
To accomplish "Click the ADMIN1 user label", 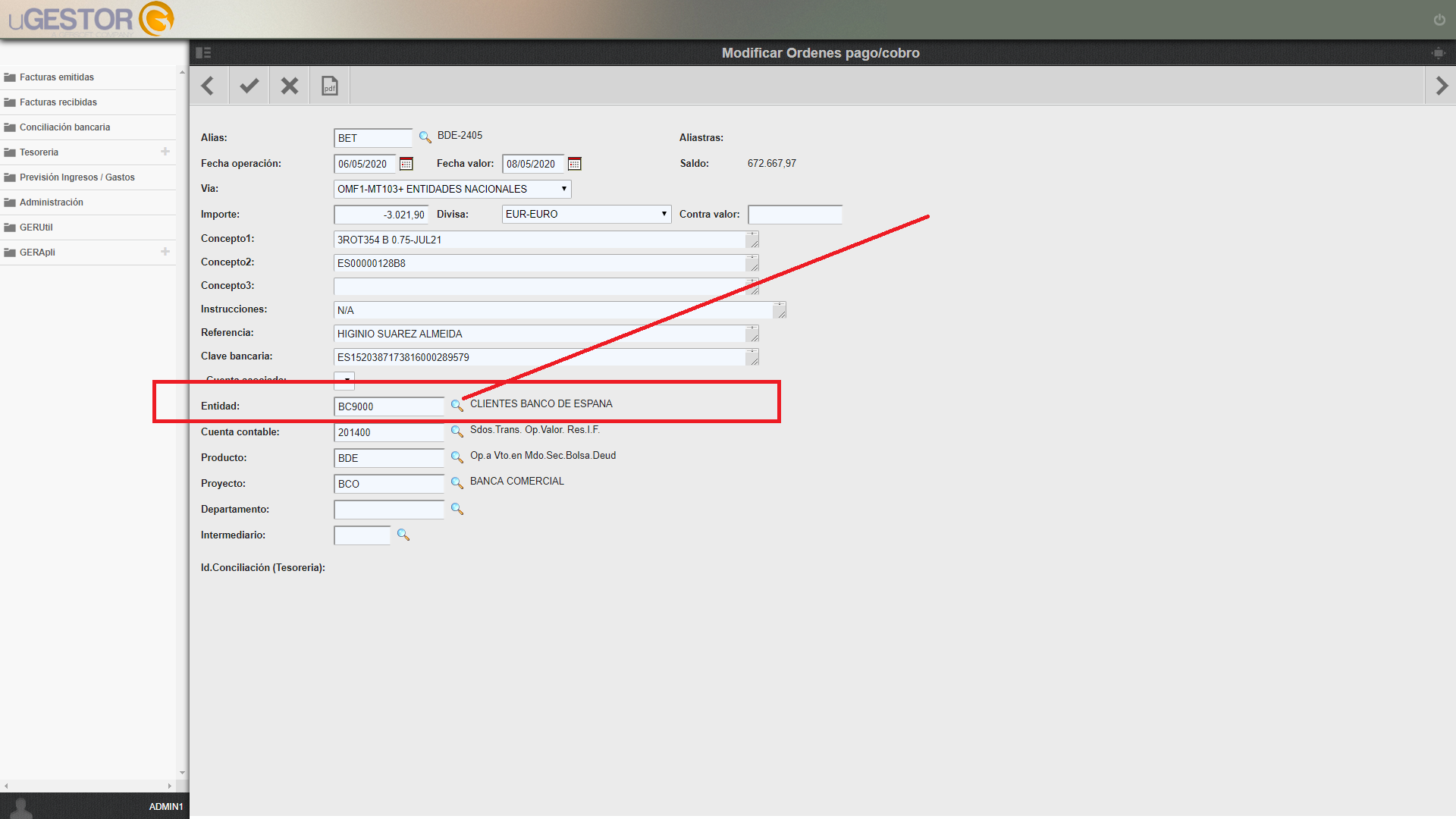I will pos(166,806).
